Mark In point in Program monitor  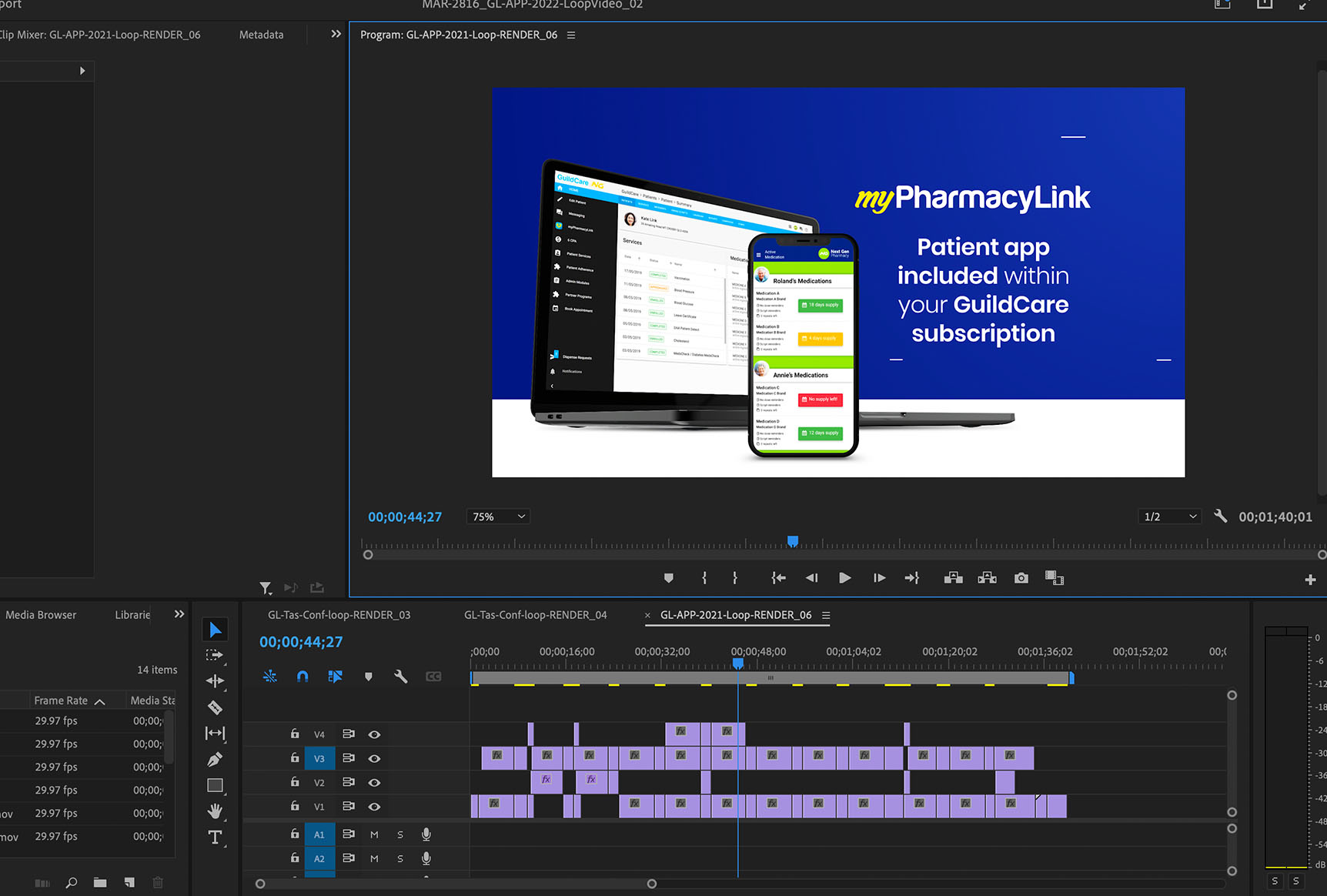coord(704,578)
